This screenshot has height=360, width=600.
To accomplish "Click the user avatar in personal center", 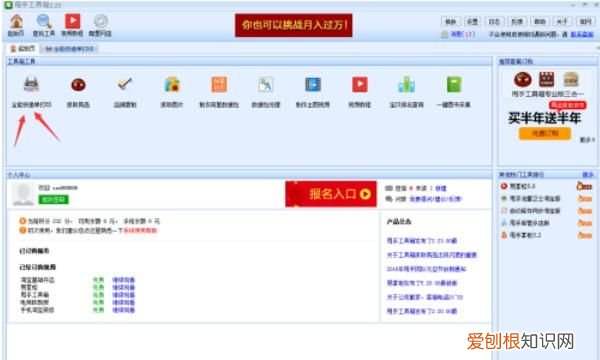I will (x=23, y=194).
